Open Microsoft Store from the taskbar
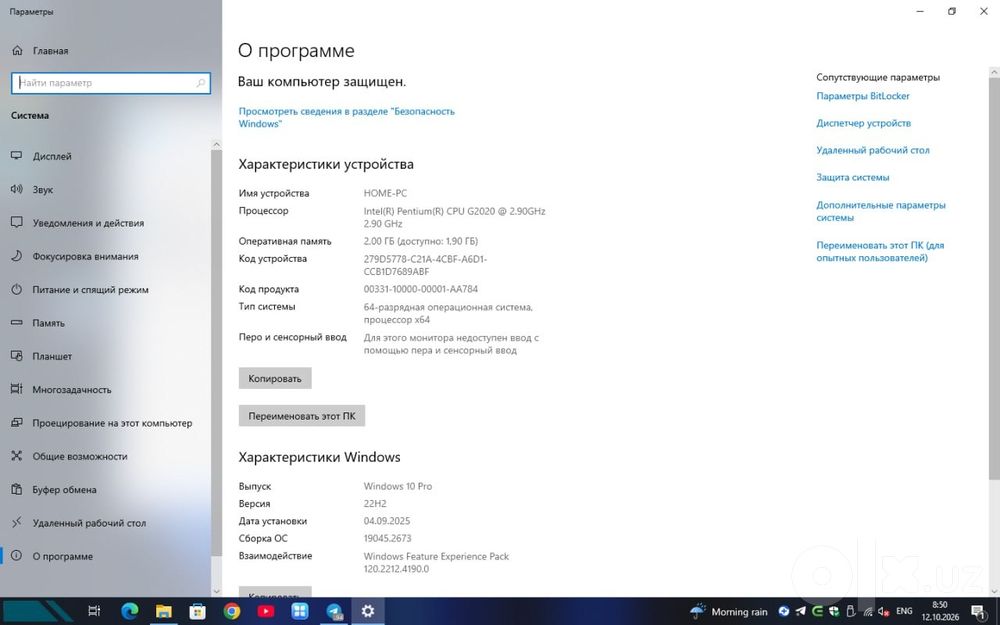The image size is (1000, 625). coord(198,611)
